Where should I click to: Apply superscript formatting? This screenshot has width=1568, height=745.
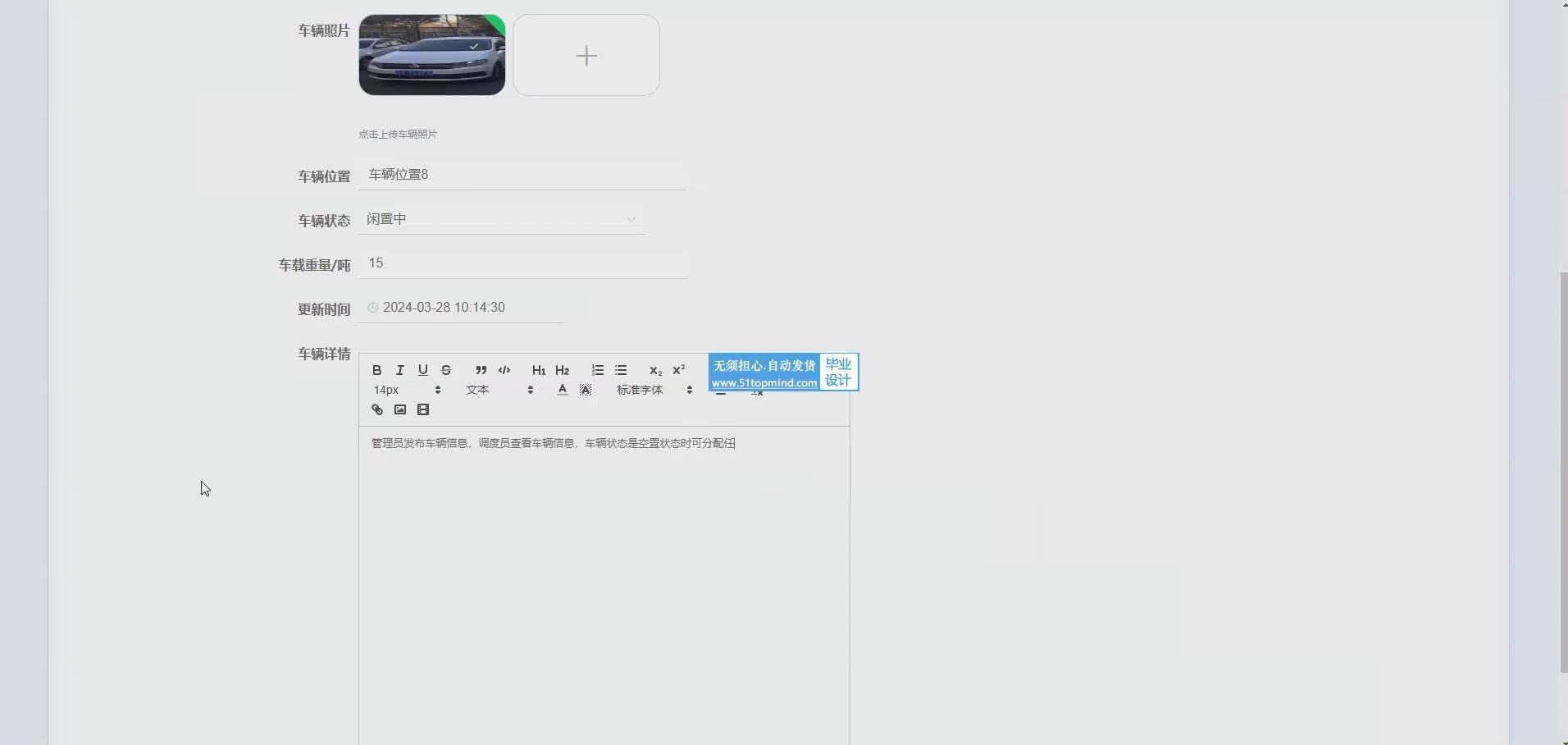pos(679,370)
